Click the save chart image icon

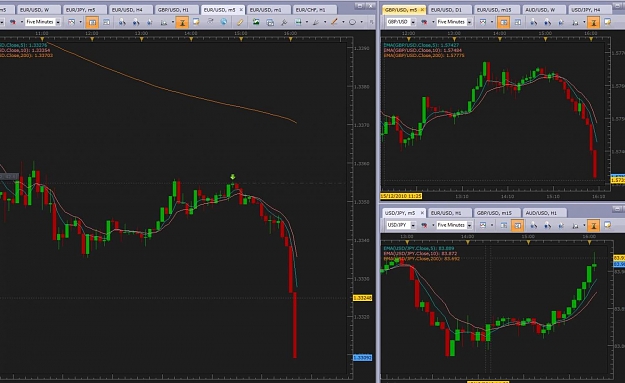coord(256,22)
